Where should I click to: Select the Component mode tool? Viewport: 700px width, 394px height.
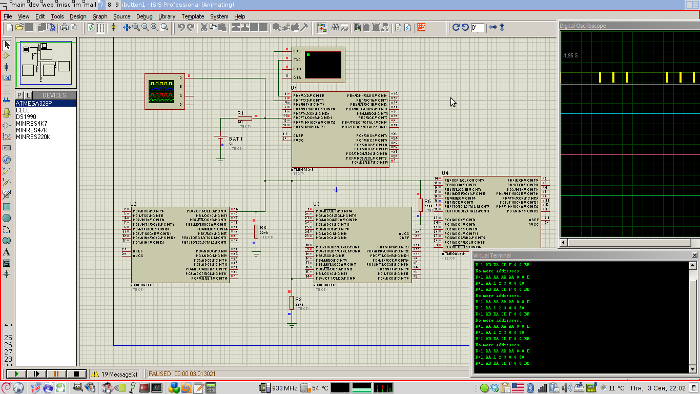tap(7, 56)
